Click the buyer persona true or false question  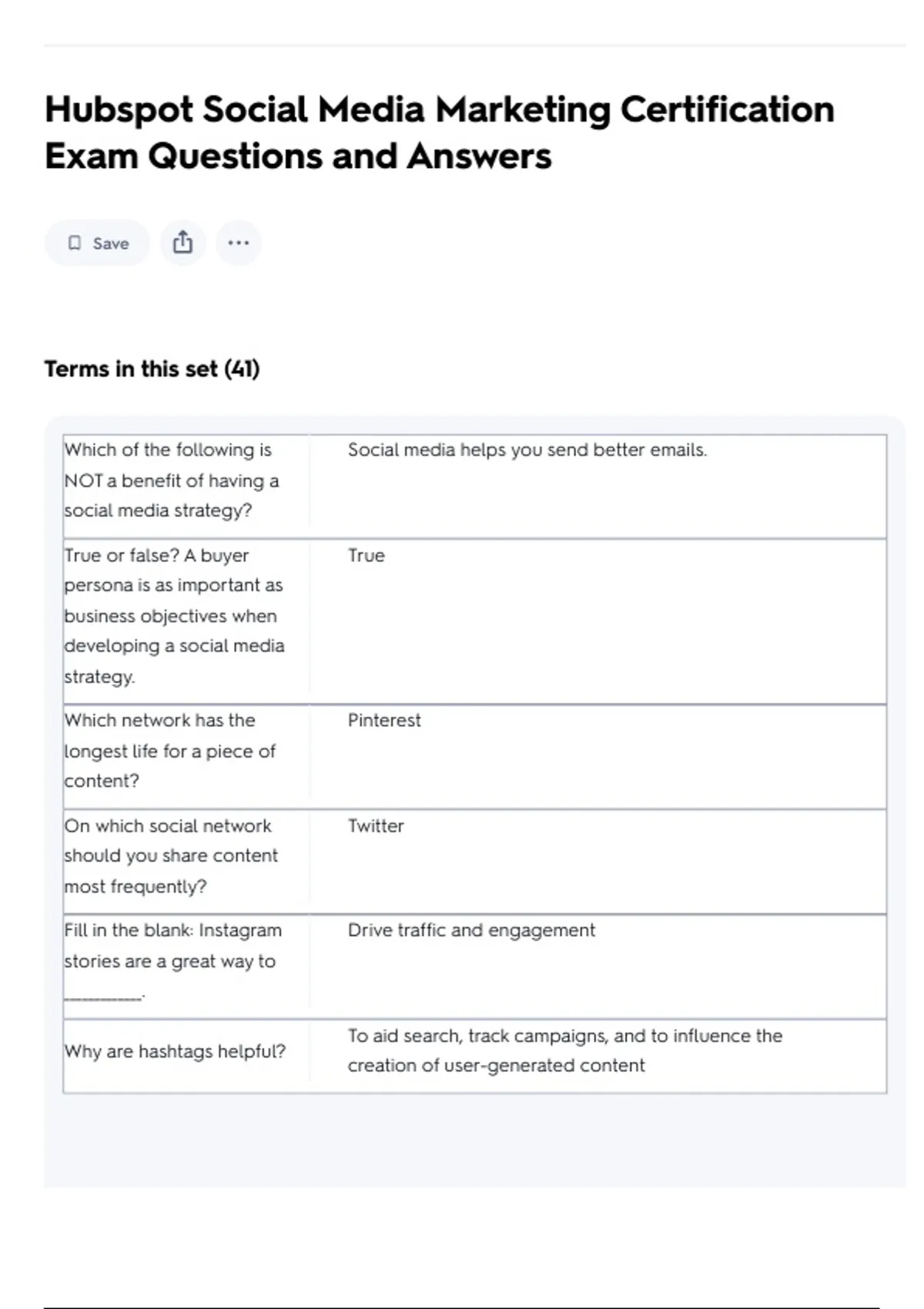(174, 616)
